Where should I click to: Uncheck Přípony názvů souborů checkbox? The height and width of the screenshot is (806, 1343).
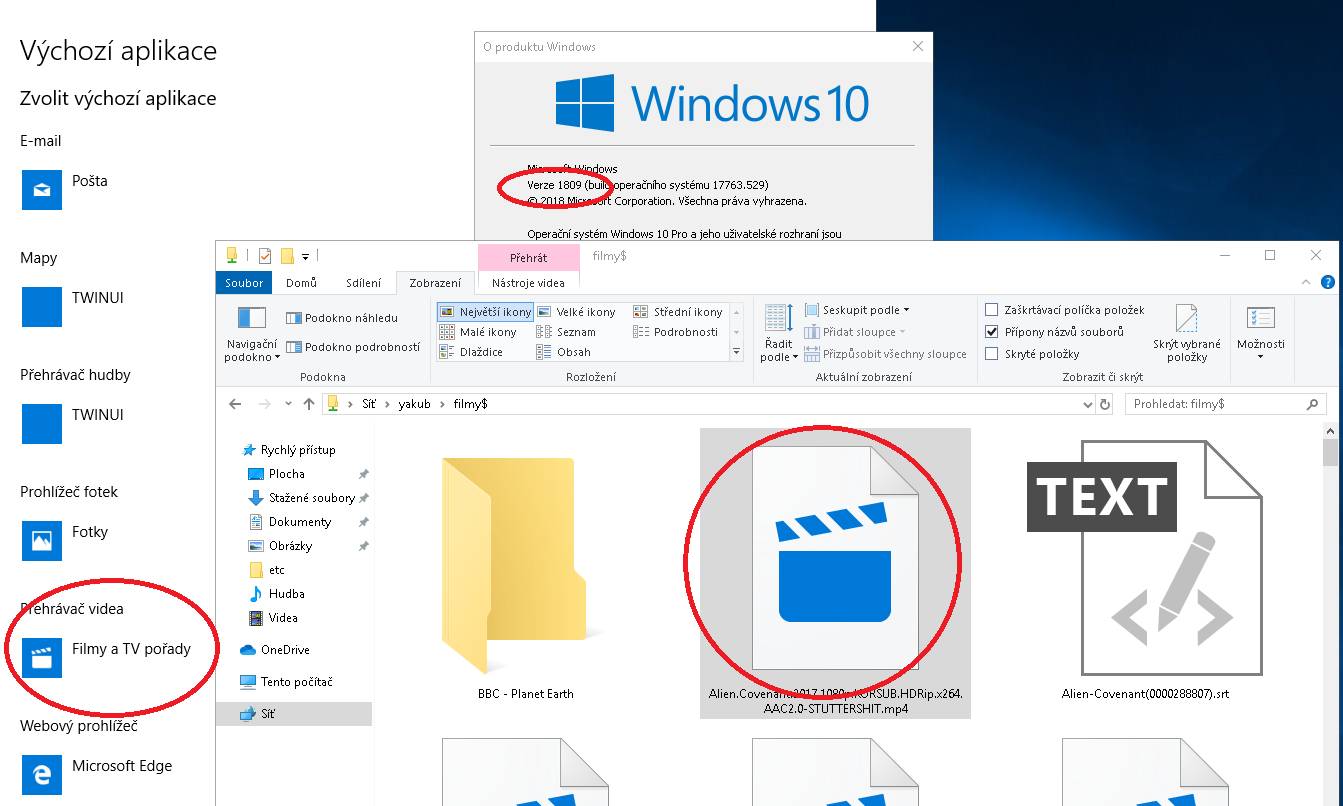point(1055,332)
